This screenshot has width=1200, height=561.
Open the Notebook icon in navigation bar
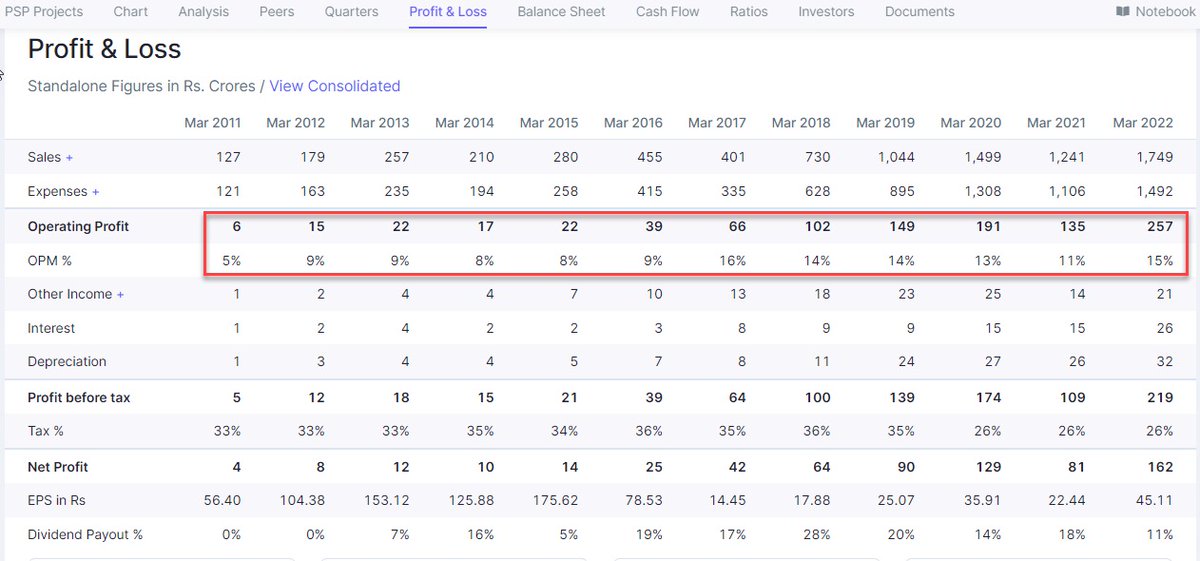coord(1123,12)
